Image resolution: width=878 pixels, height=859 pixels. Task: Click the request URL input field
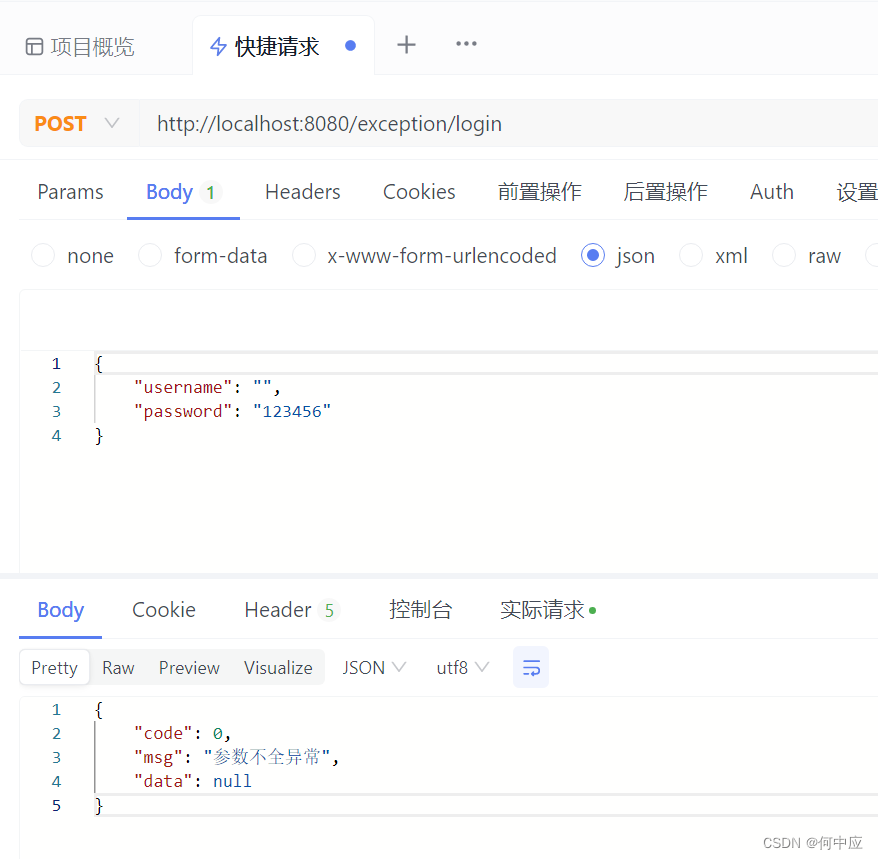click(x=508, y=123)
